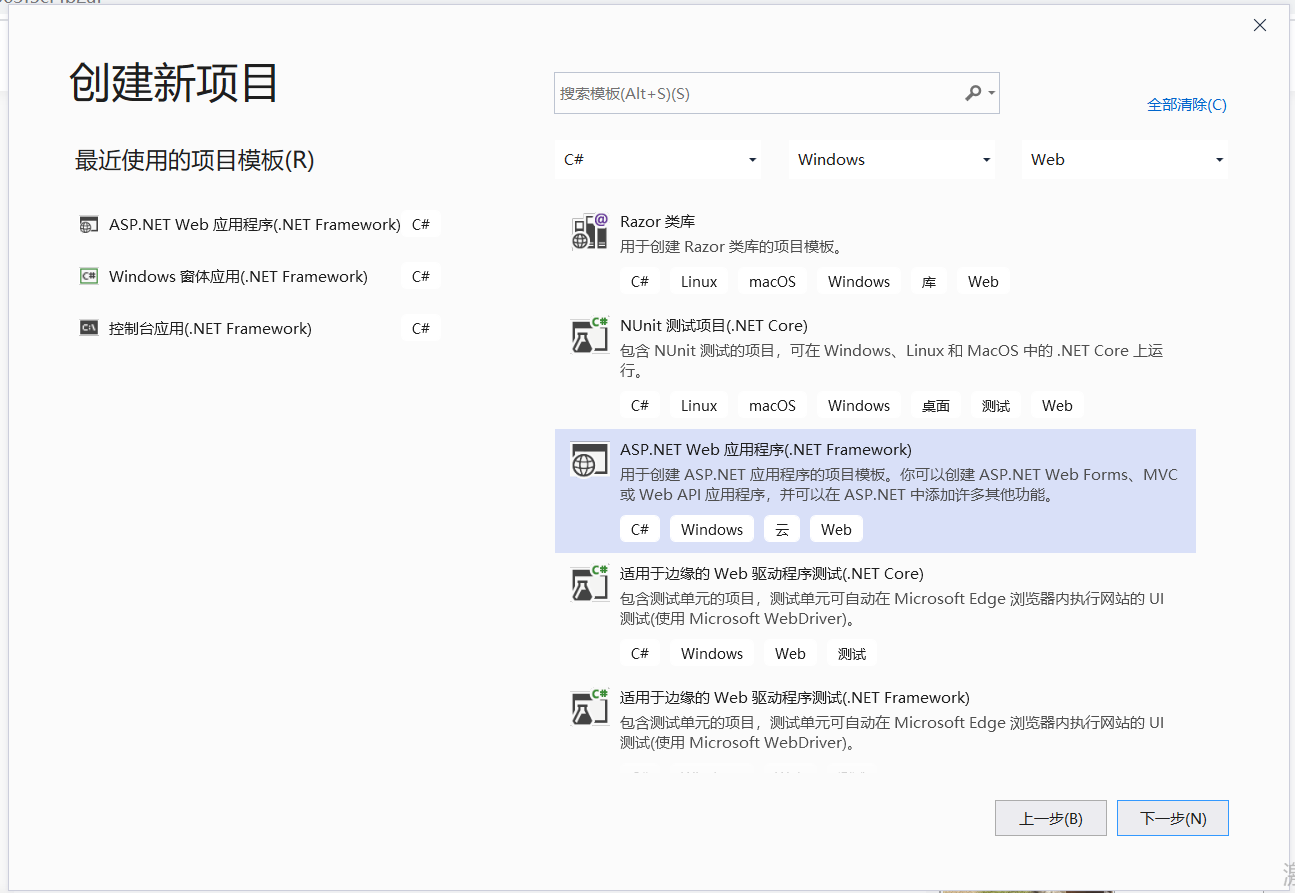Viewport: 1295px width, 893px height.
Task: Click the ASP.NET Web 应用程序 globe icon
Action: click(x=589, y=460)
